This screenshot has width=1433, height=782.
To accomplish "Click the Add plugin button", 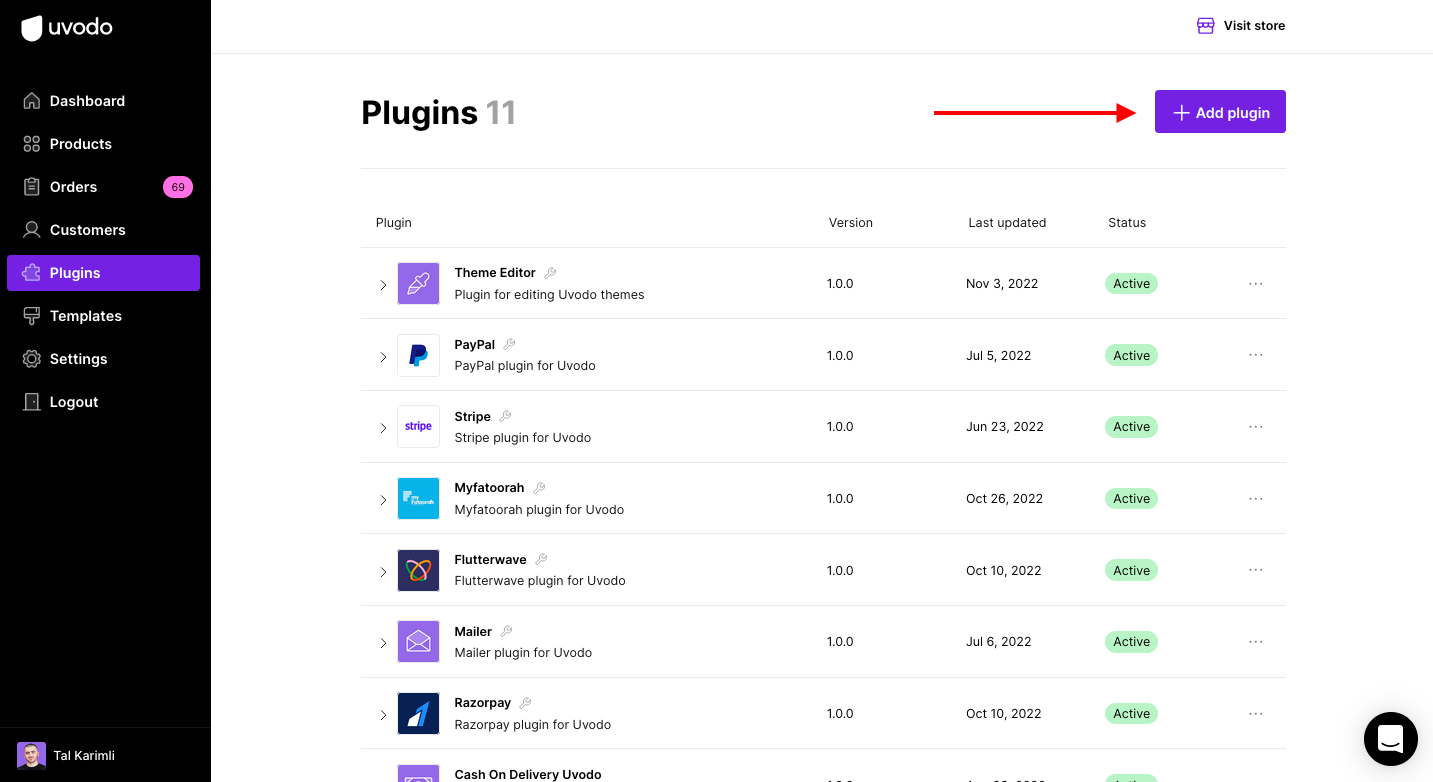I will point(1220,112).
